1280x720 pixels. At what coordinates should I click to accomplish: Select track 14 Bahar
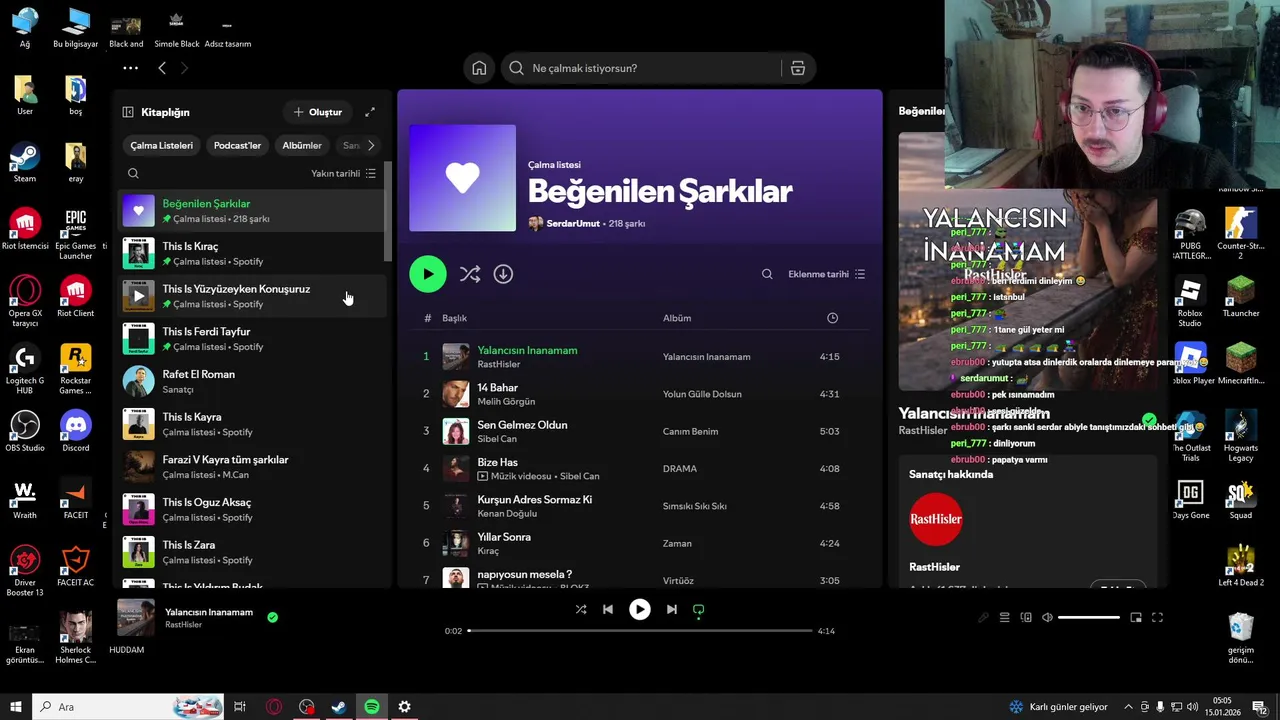(x=497, y=388)
